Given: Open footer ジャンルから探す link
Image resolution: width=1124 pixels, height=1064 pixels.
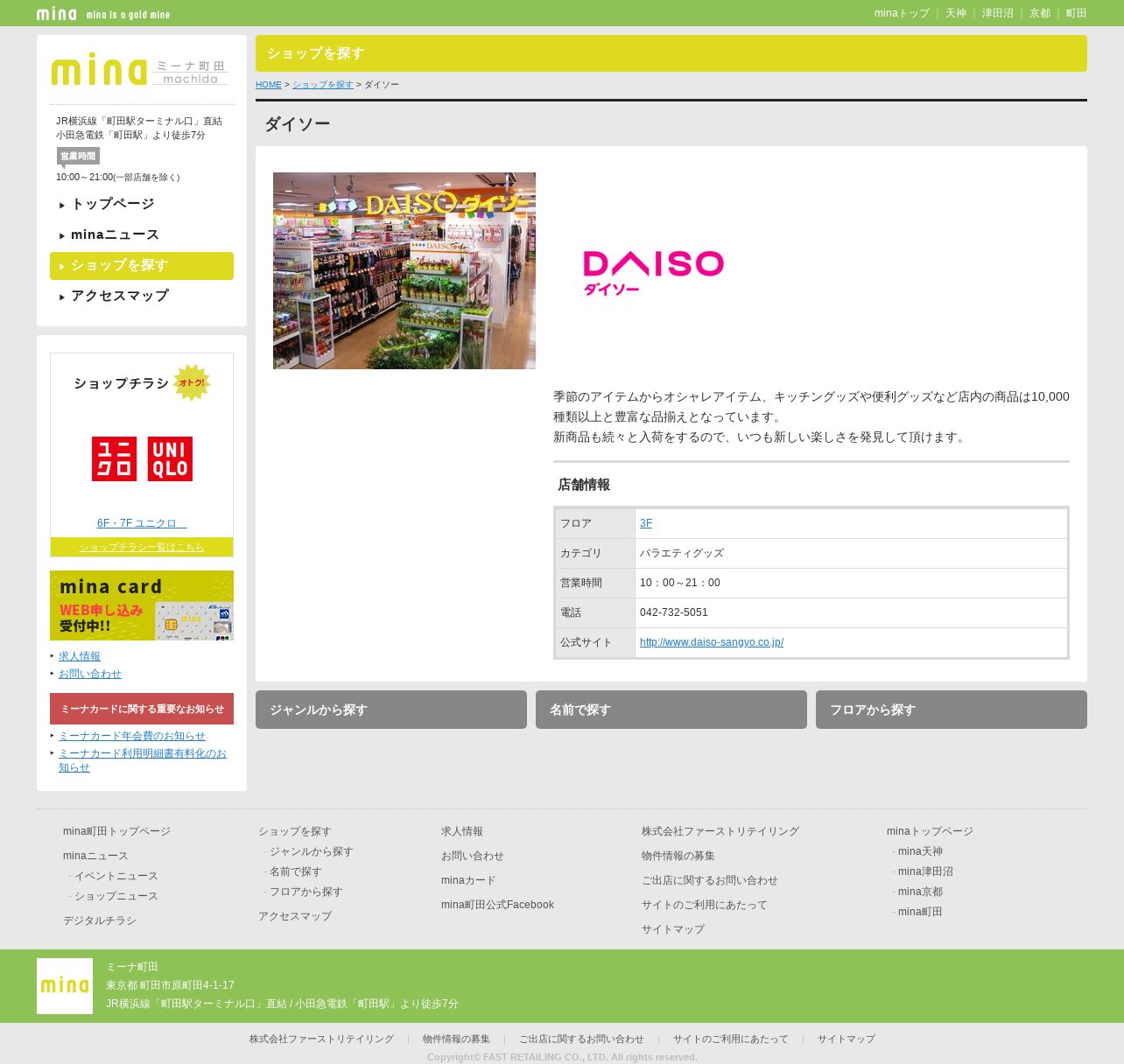Looking at the screenshot, I should (x=312, y=851).
